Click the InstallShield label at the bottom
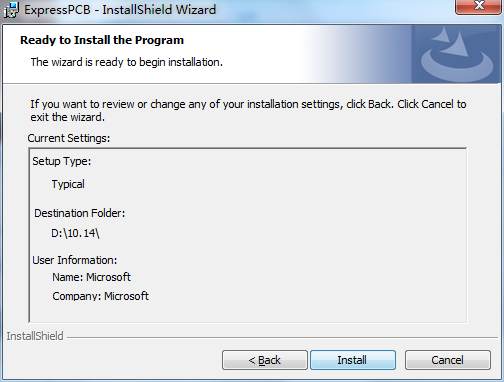The width and height of the screenshot is (504, 382). tap(35, 336)
